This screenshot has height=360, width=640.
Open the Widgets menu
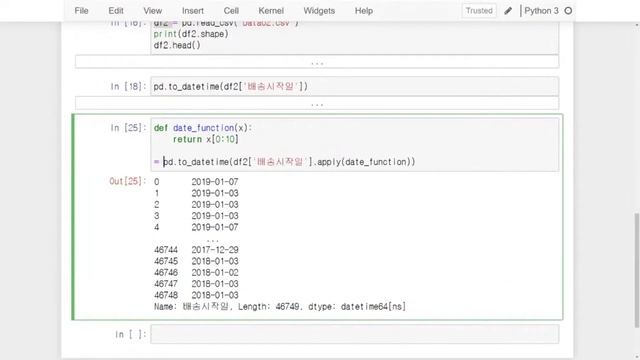tap(319, 11)
